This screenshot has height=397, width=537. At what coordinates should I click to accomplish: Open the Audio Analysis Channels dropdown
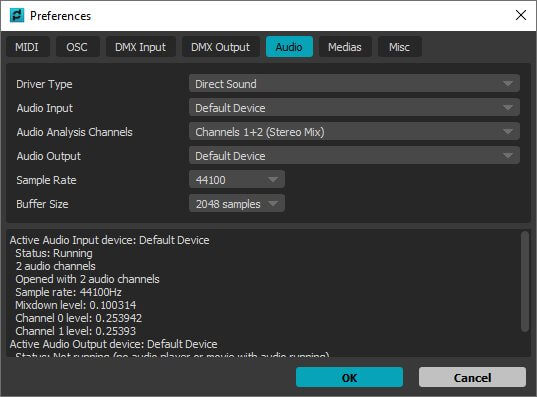click(x=354, y=132)
